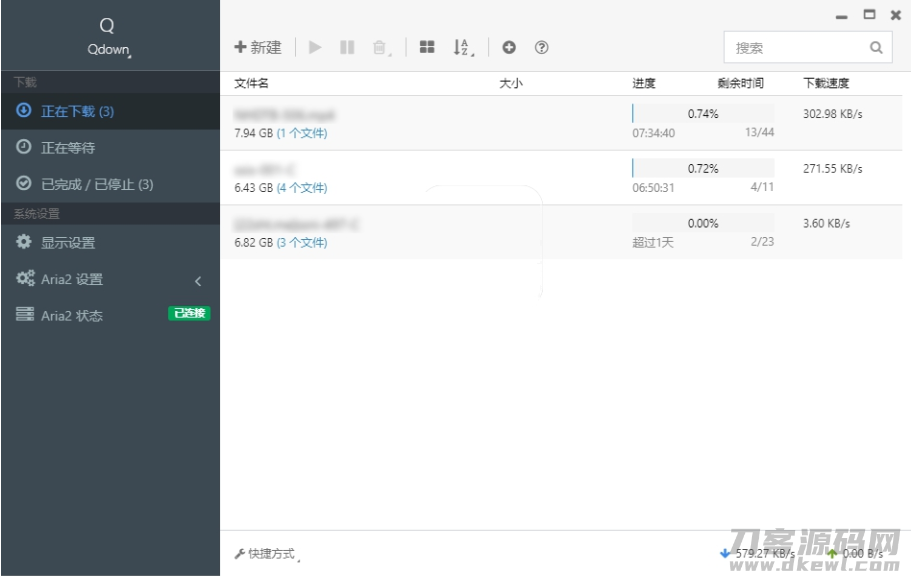Click the 271.55 KB/s speed value
The width and height of the screenshot is (911, 577).
pos(833,169)
